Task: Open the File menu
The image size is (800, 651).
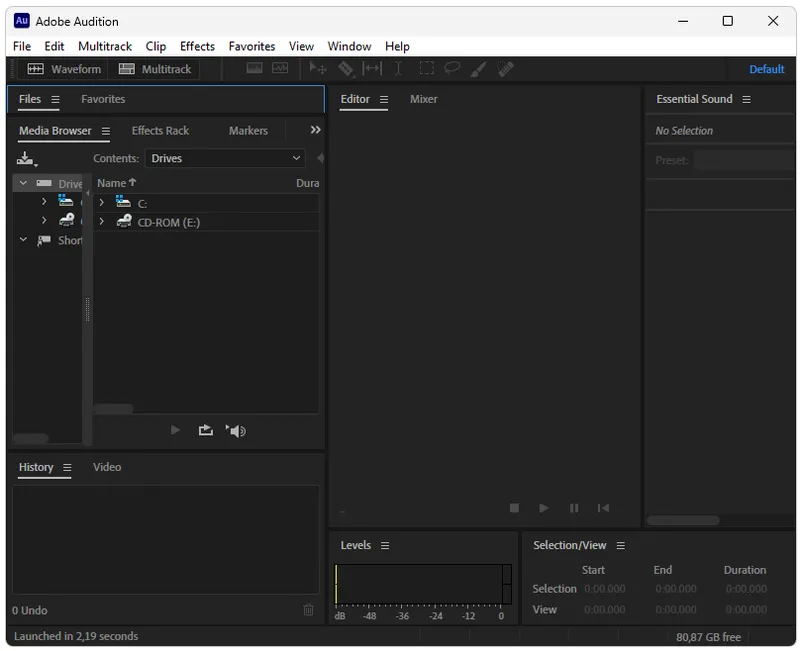Action: coord(22,46)
